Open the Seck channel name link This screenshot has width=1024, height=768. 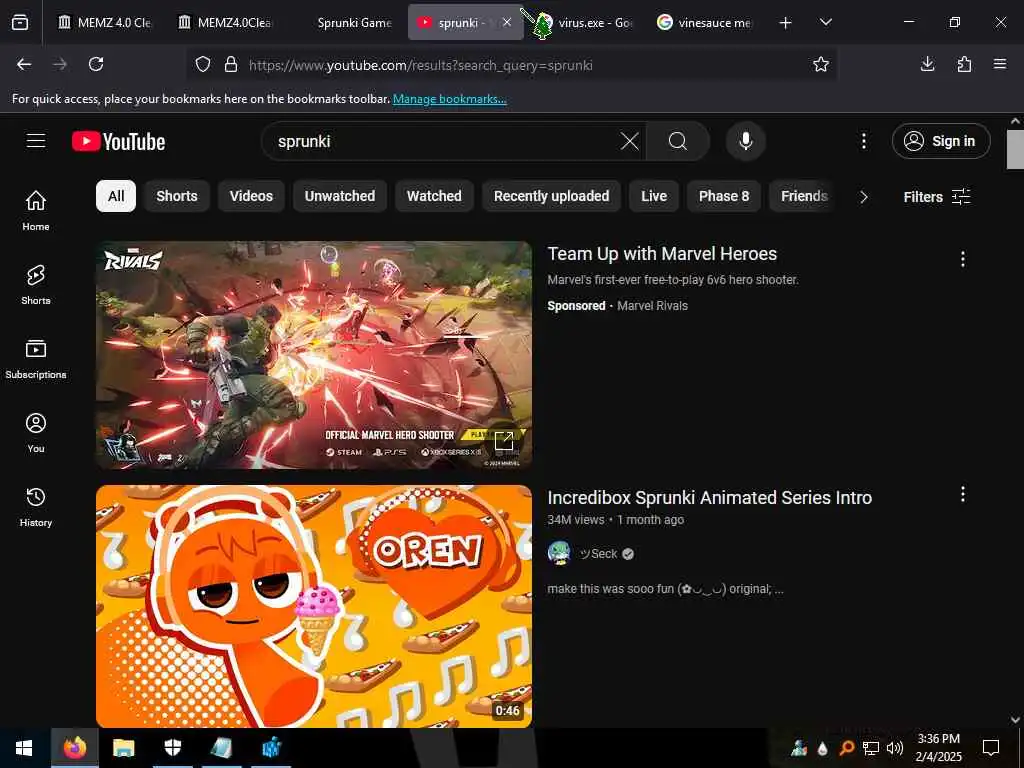tap(599, 554)
